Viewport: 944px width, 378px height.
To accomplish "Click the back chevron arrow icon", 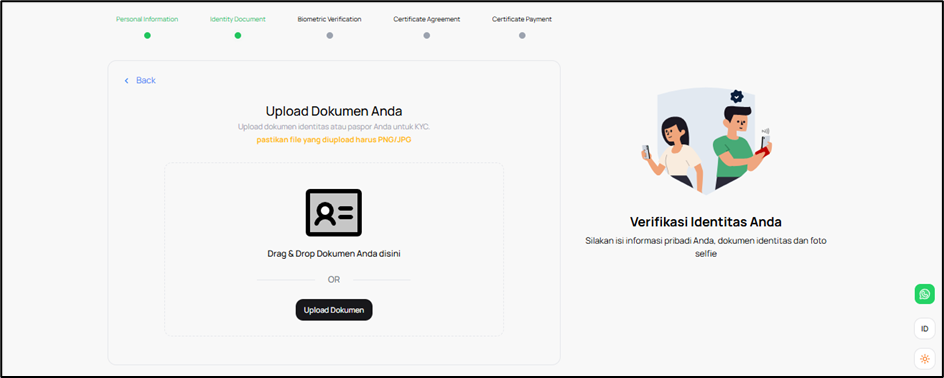I will (126, 81).
